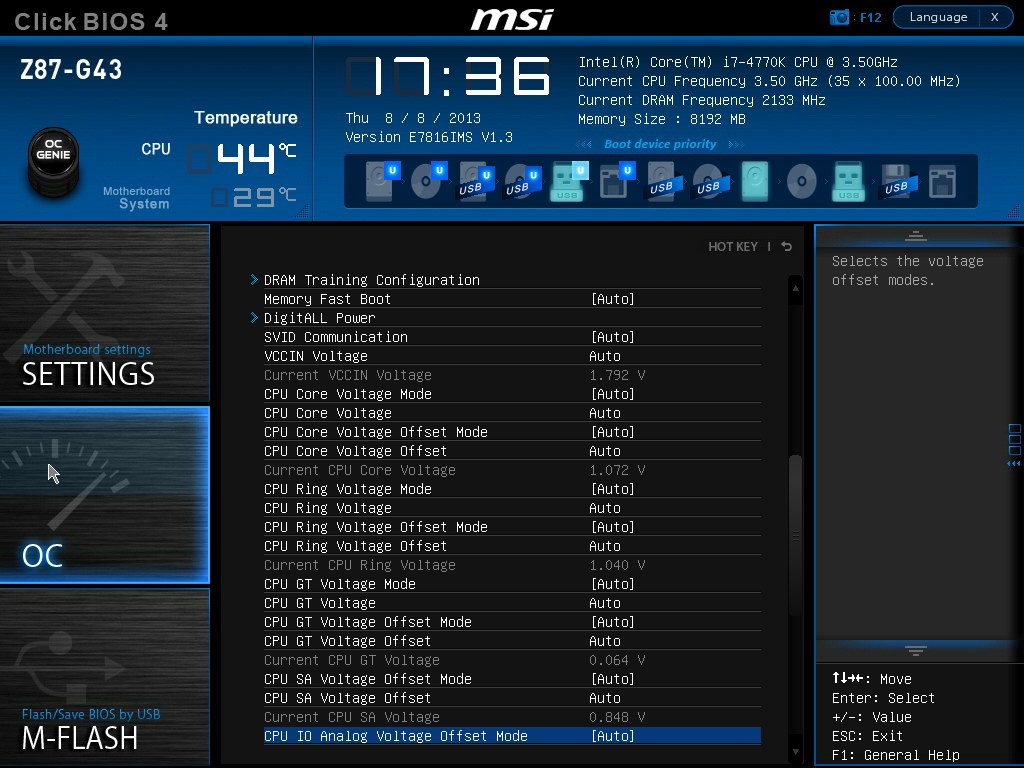The height and width of the screenshot is (768, 1024).
Task: Select the UEFI hard disk boot device icon
Action: 381,181
